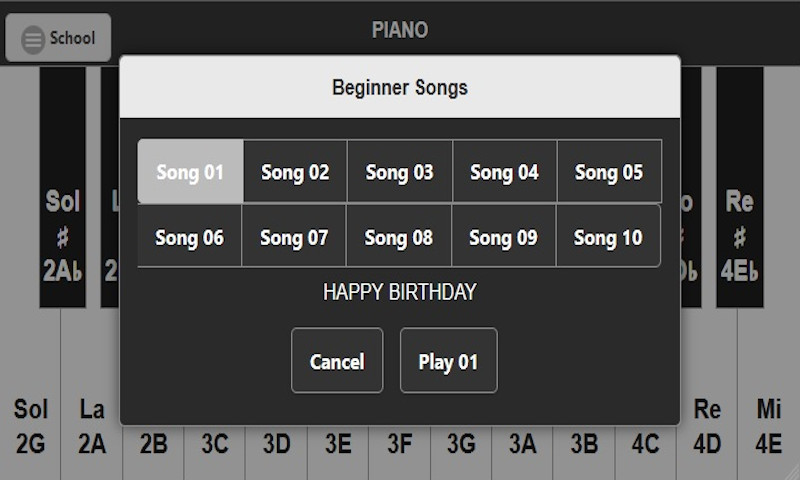Select Song 01 in the song list
This screenshot has width=800, height=480.
pyautogui.click(x=190, y=172)
